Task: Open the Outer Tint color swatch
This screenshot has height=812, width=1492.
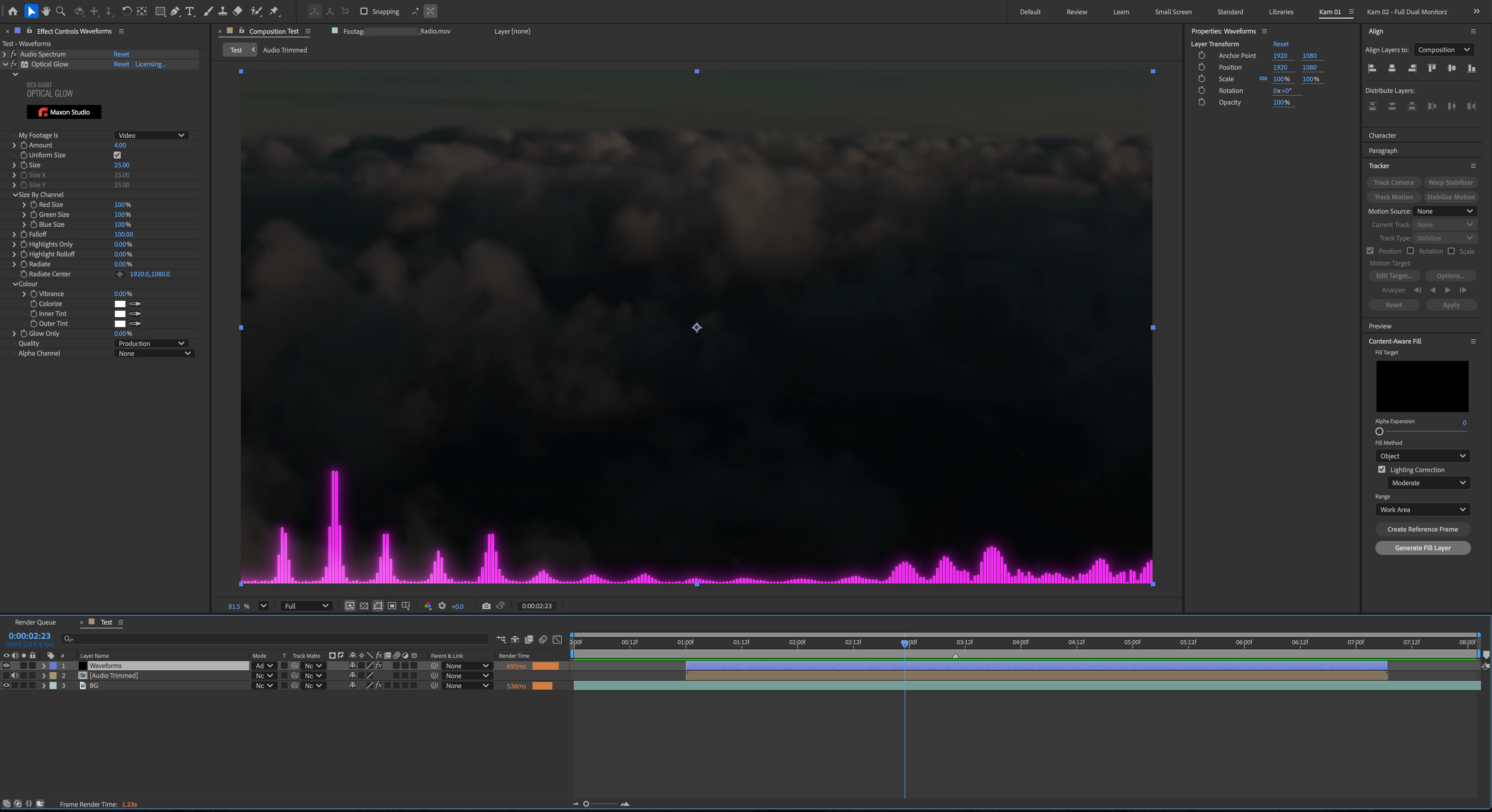Action: point(120,324)
